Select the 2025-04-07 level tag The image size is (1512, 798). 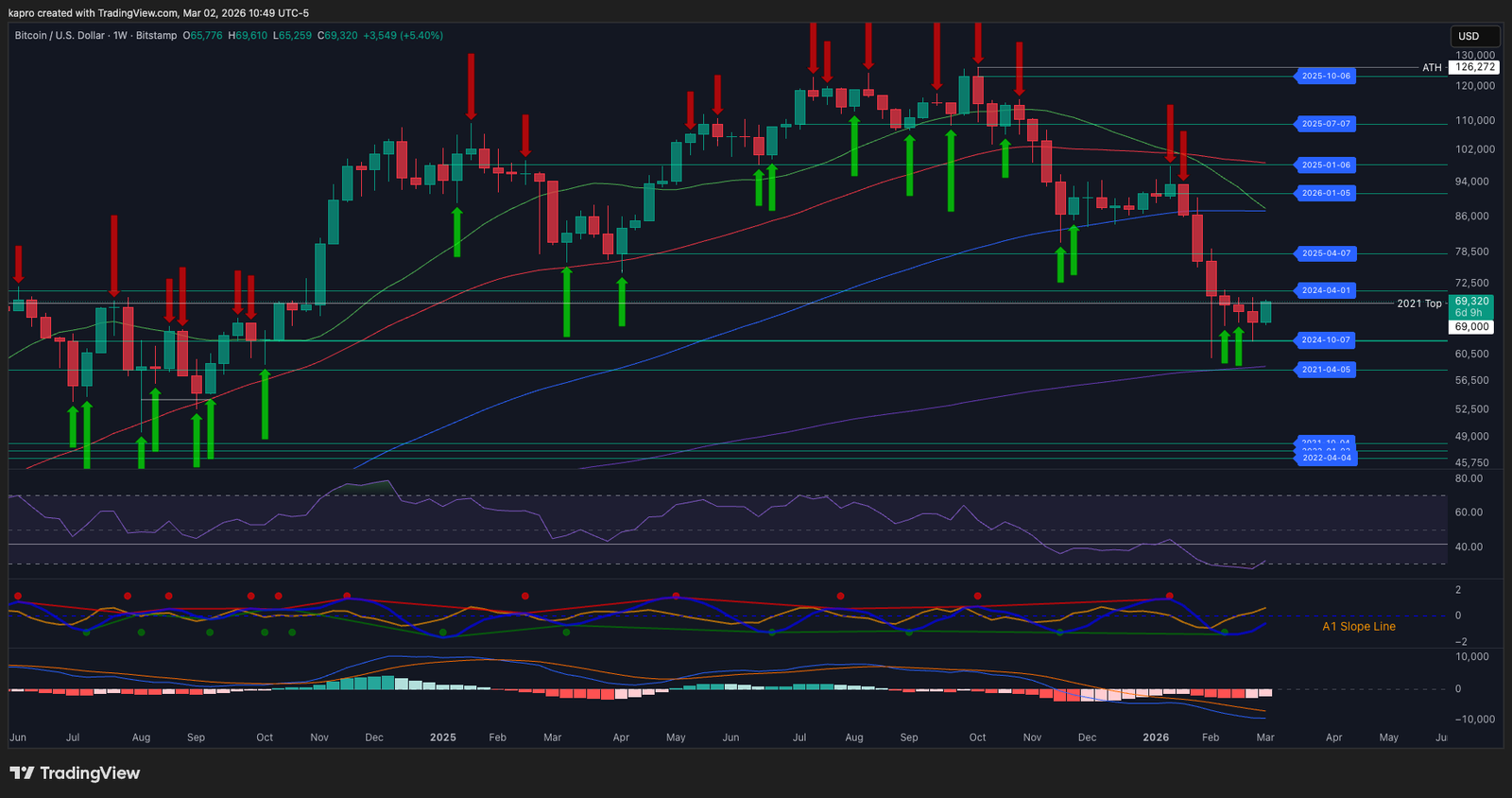click(1325, 253)
